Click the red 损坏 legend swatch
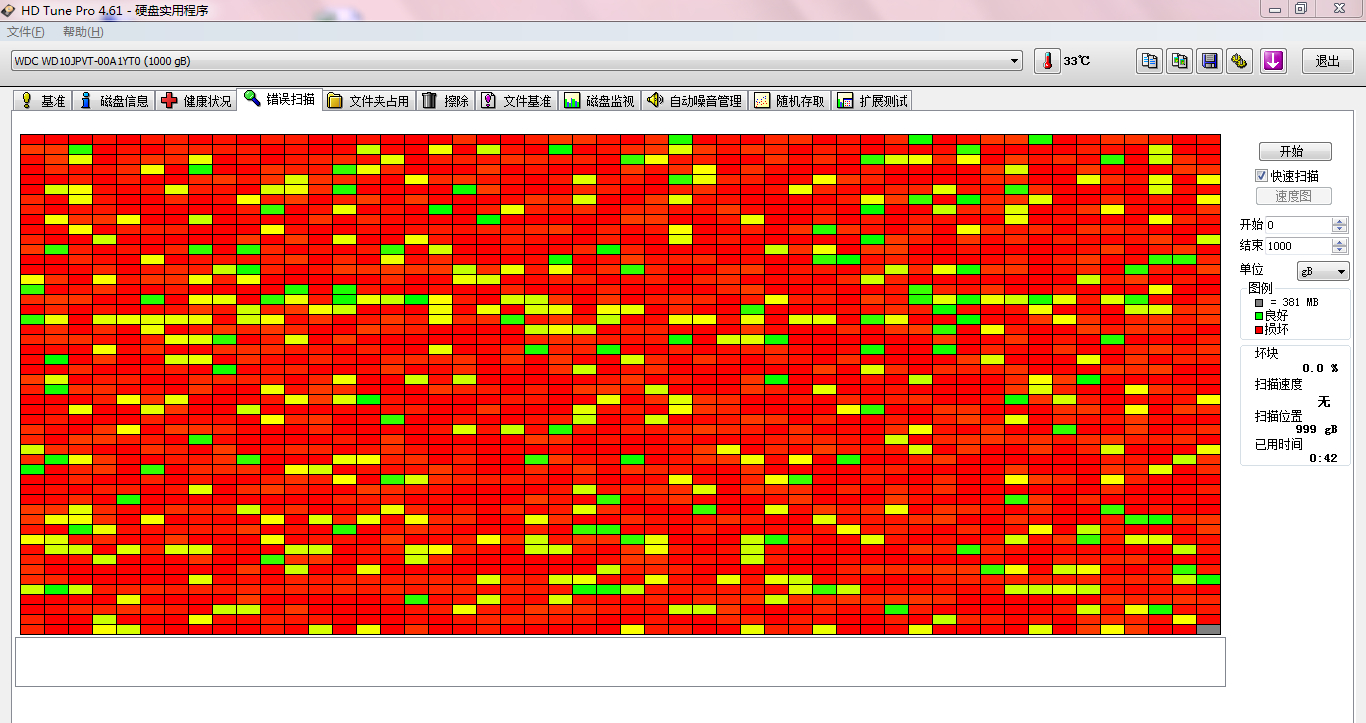Screen dimensions: 1366x723 (x=1259, y=329)
